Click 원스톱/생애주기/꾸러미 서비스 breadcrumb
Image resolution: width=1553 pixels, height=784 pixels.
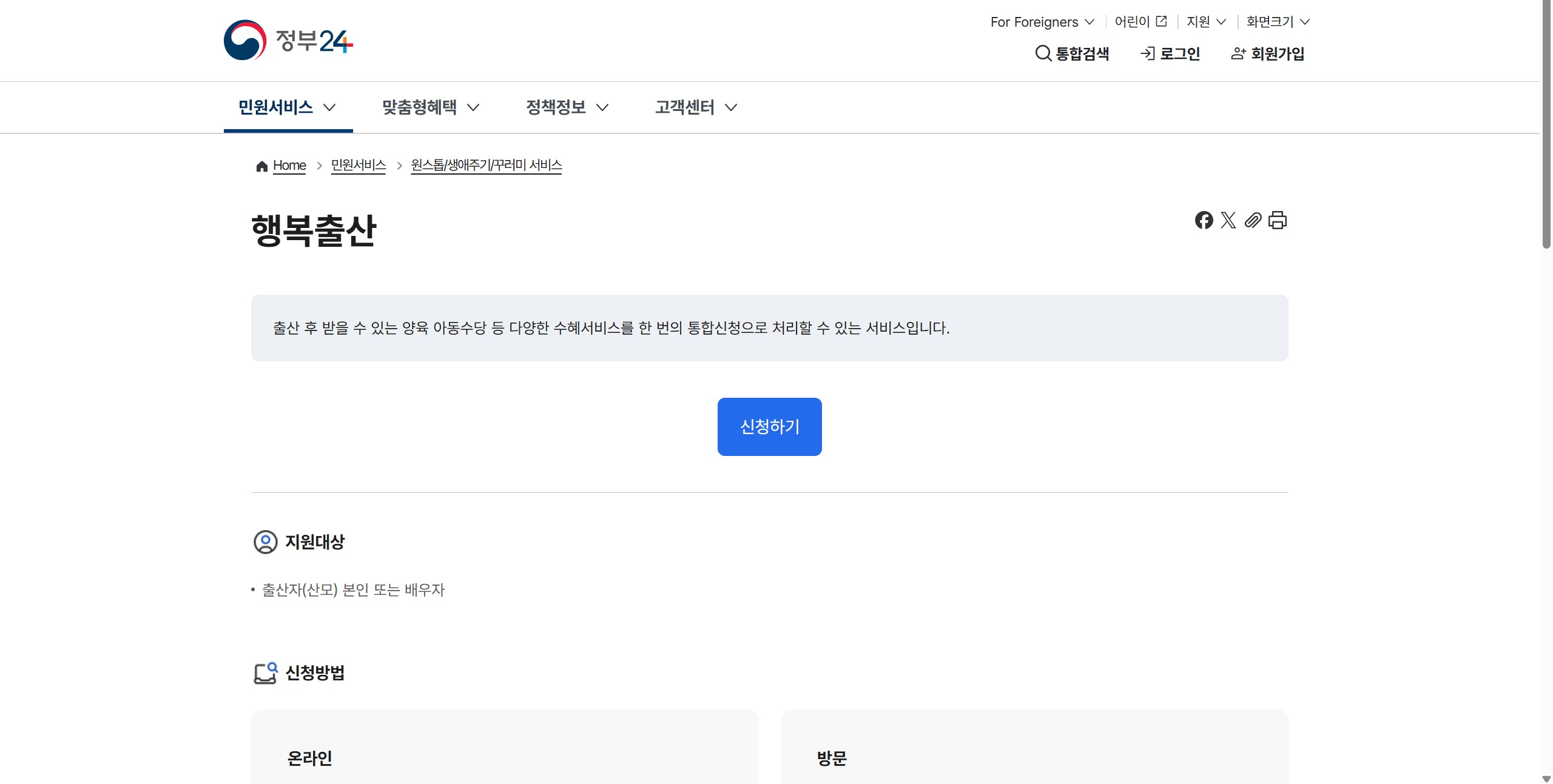486,166
